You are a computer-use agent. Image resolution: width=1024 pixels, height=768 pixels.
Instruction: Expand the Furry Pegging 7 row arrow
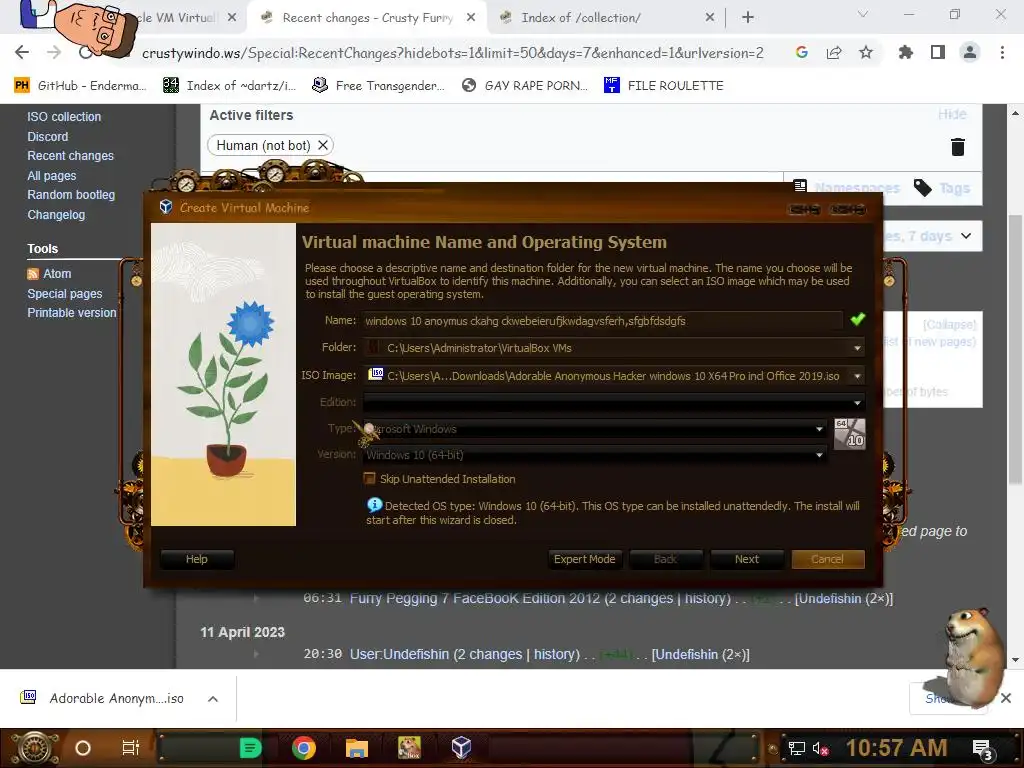coord(256,598)
